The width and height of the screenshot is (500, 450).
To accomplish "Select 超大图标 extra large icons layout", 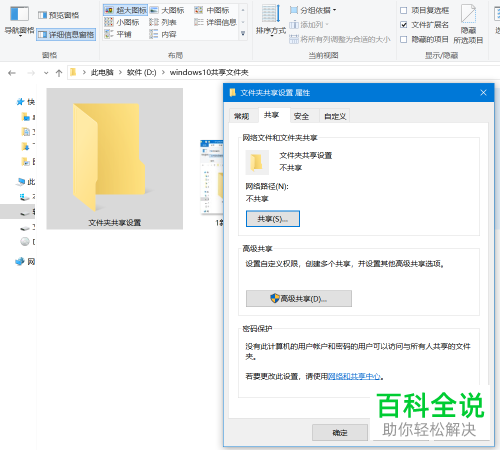I will click(x=126, y=10).
